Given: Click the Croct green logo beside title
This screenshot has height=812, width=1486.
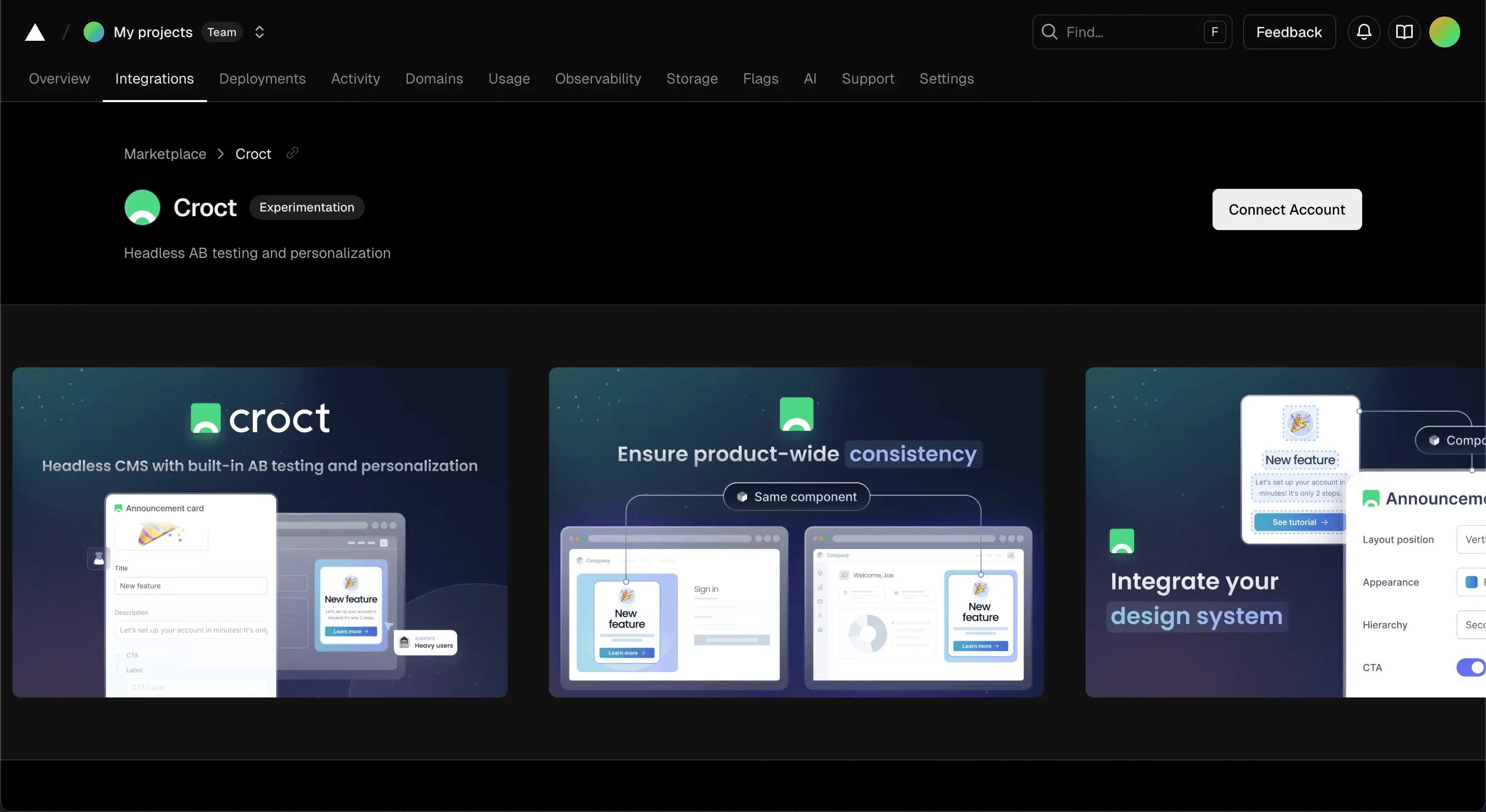Looking at the screenshot, I should point(142,207).
